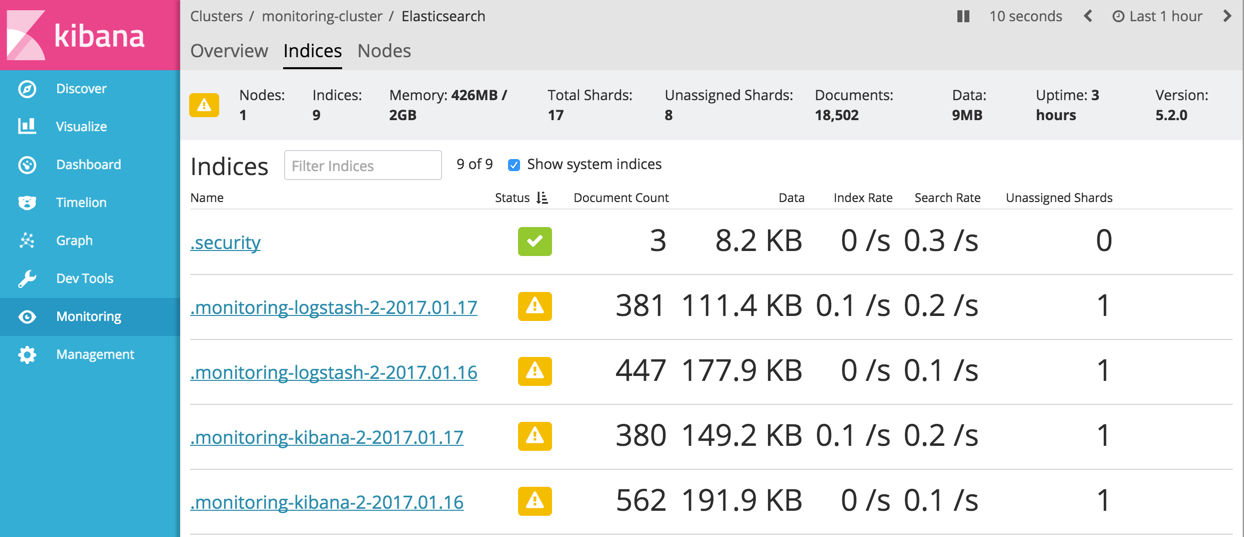Click the Filter Indices search field
Image resolution: width=1244 pixels, height=537 pixels.
point(362,166)
